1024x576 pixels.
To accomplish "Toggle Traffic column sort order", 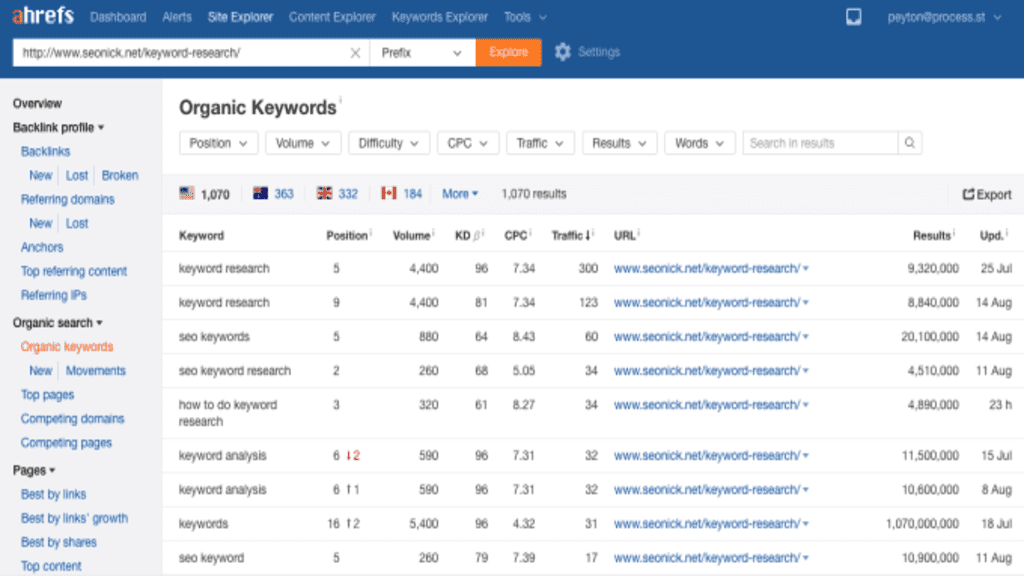I will [x=572, y=235].
